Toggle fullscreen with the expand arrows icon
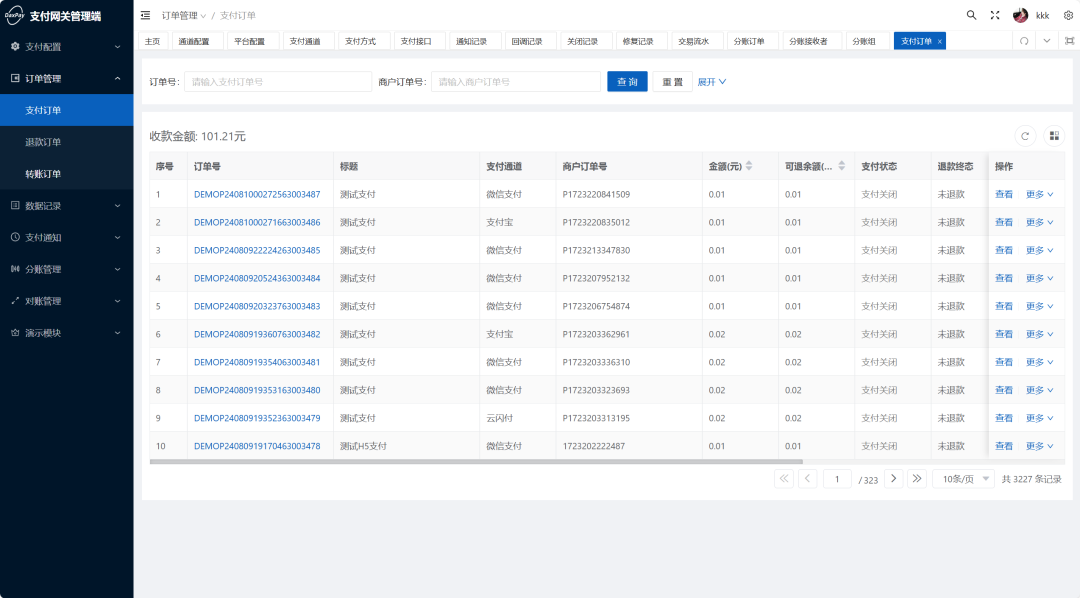Image resolution: width=1080 pixels, height=598 pixels. tap(995, 15)
